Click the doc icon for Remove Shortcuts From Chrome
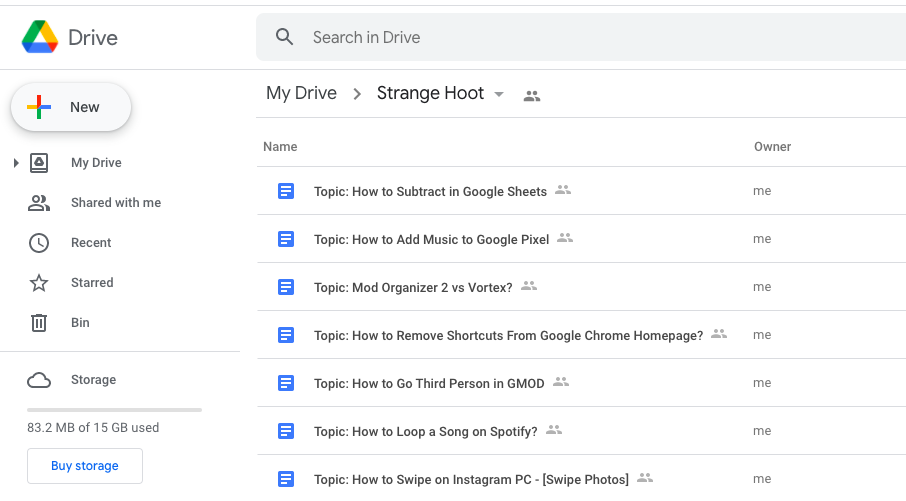 (x=286, y=335)
